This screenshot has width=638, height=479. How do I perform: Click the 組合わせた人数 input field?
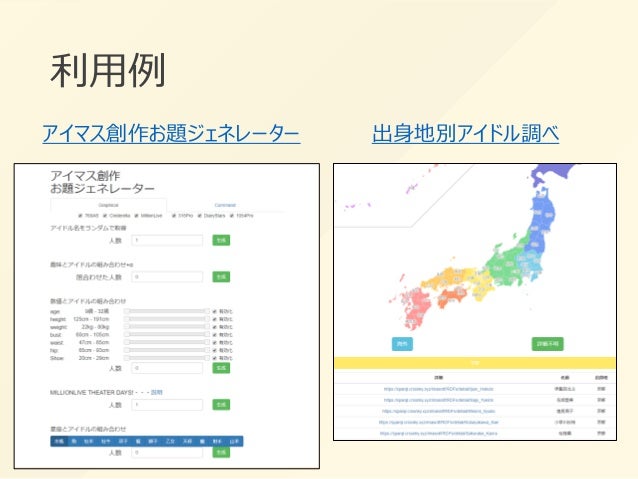point(167,277)
